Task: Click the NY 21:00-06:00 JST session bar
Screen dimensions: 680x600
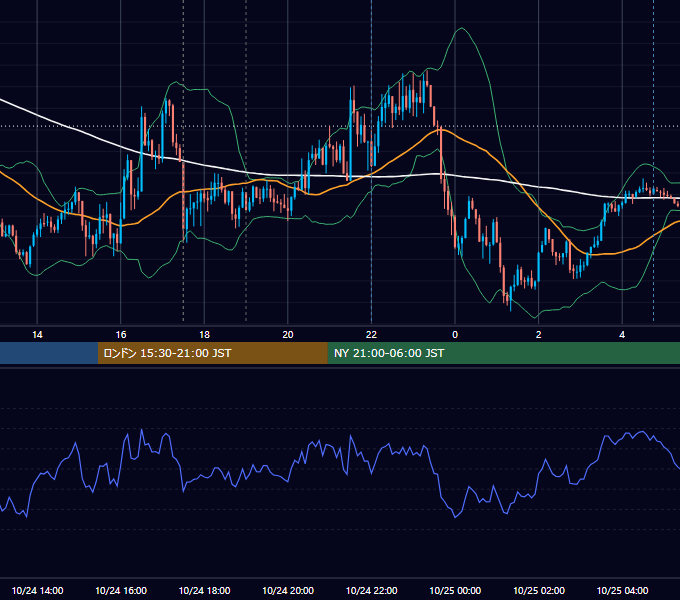Action: (x=503, y=353)
